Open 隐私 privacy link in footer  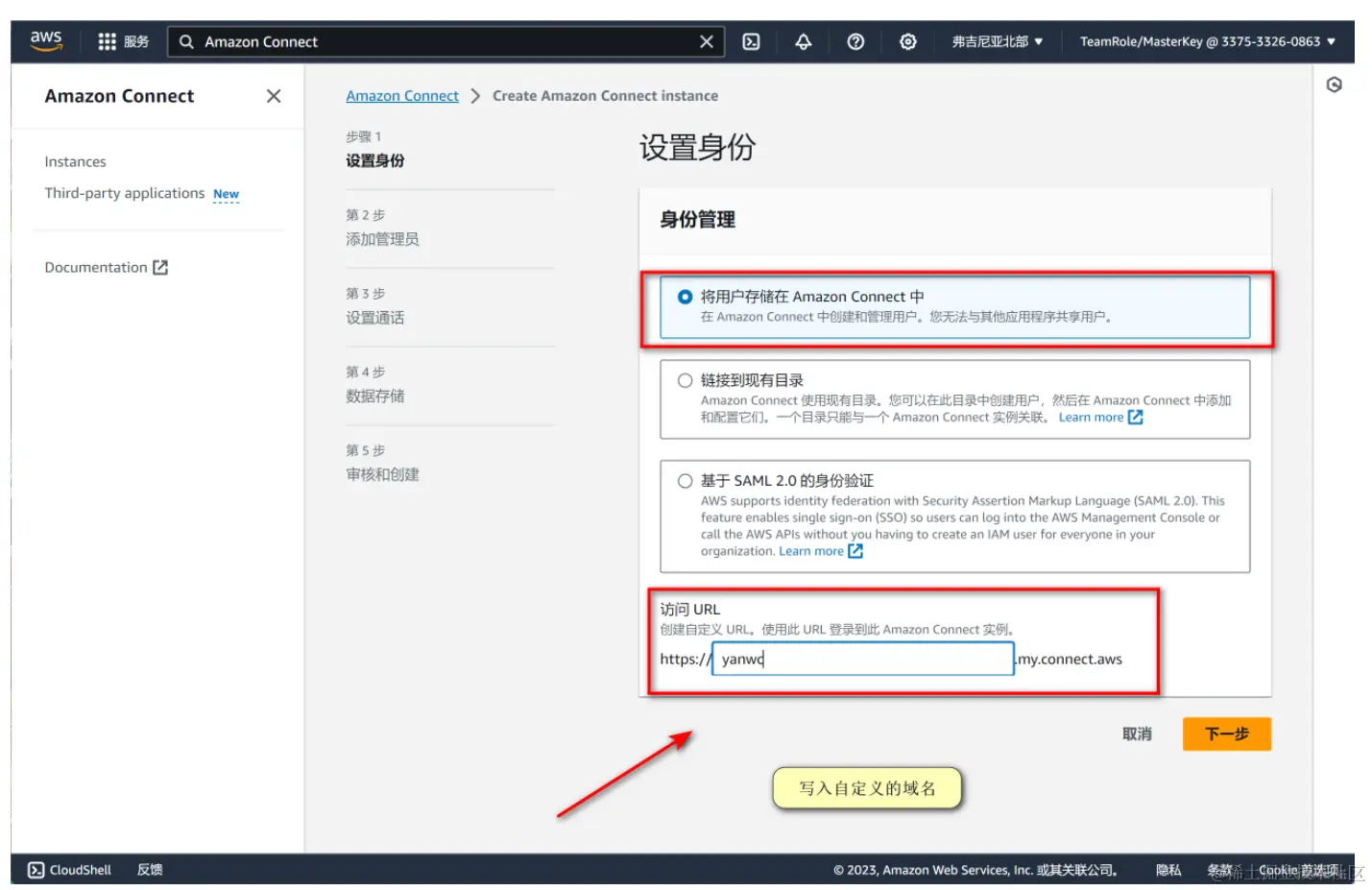coord(1168,870)
